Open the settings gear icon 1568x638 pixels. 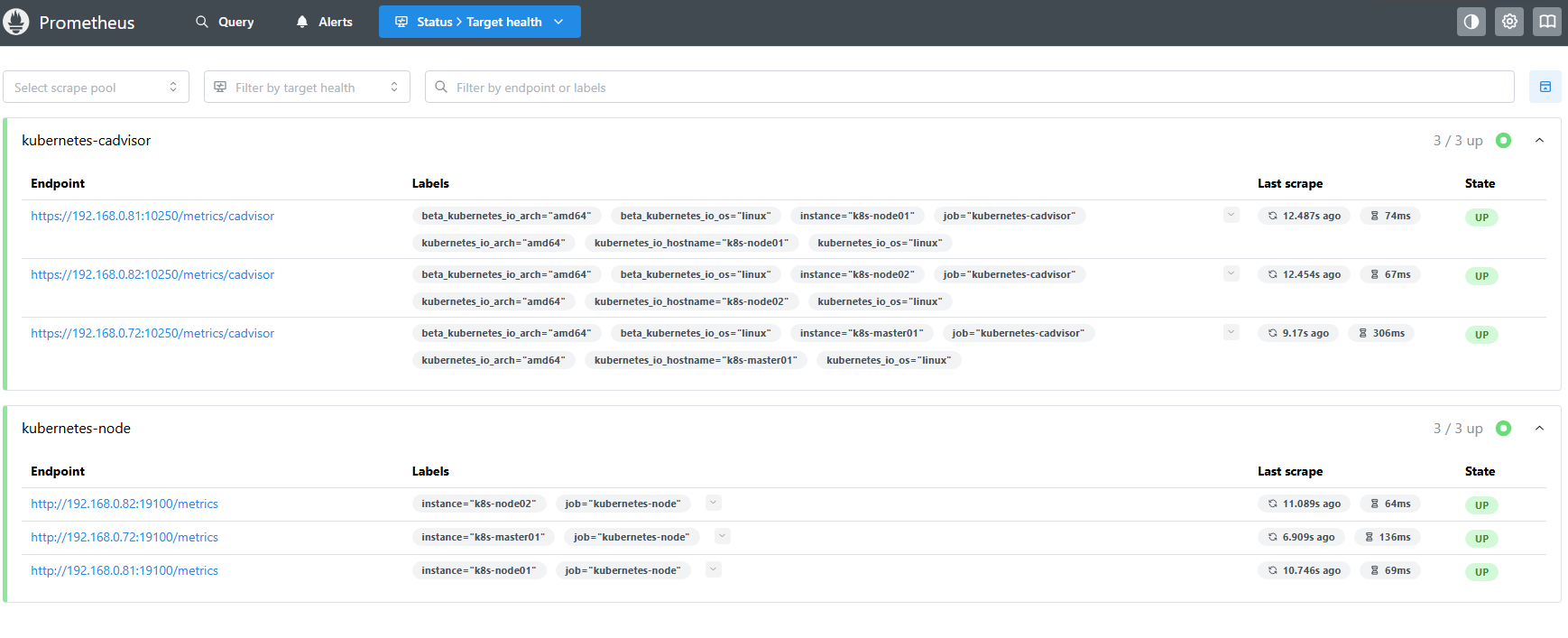(1509, 22)
